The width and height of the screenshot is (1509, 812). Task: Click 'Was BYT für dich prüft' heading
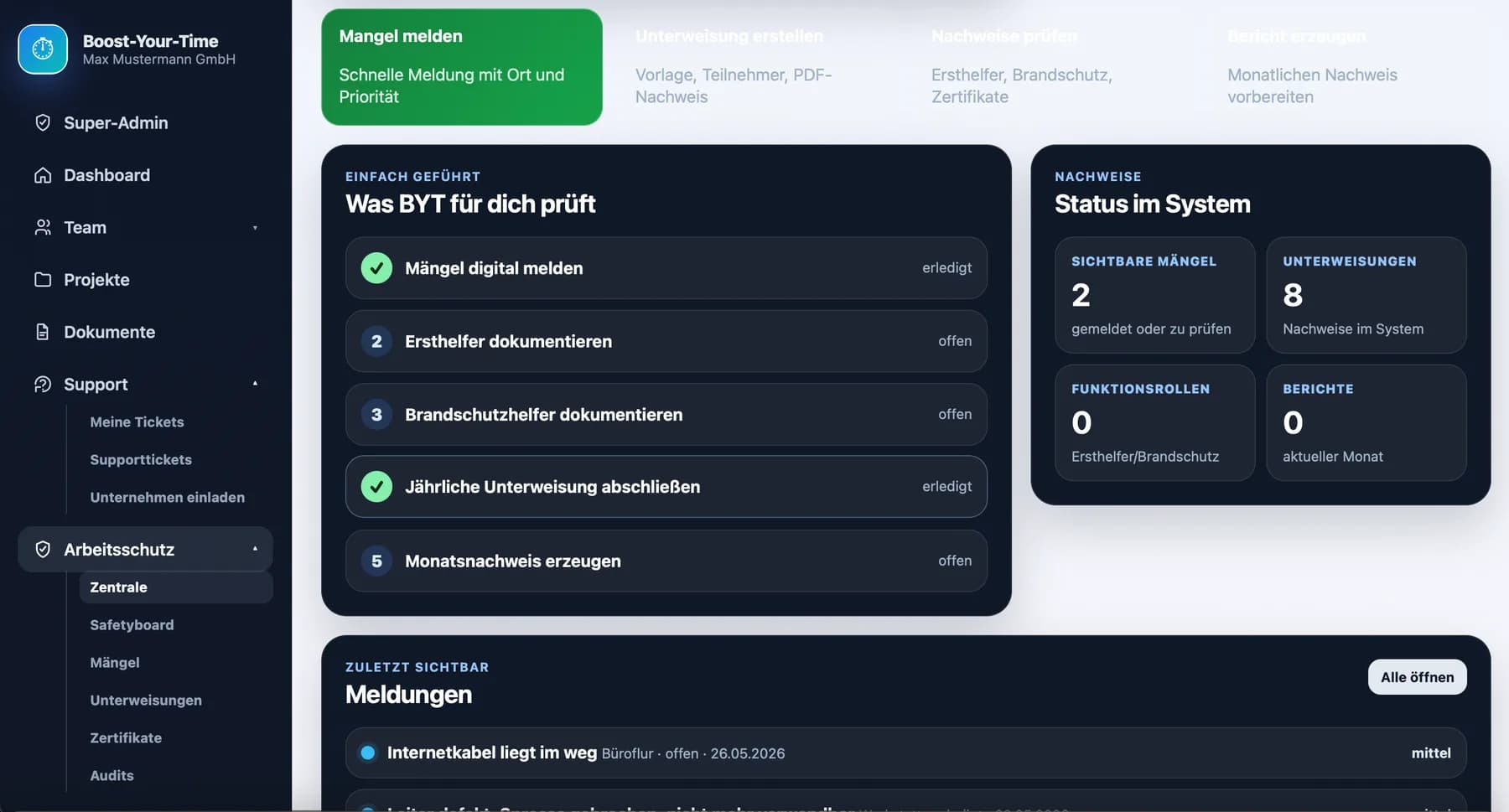tap(470, 204)
